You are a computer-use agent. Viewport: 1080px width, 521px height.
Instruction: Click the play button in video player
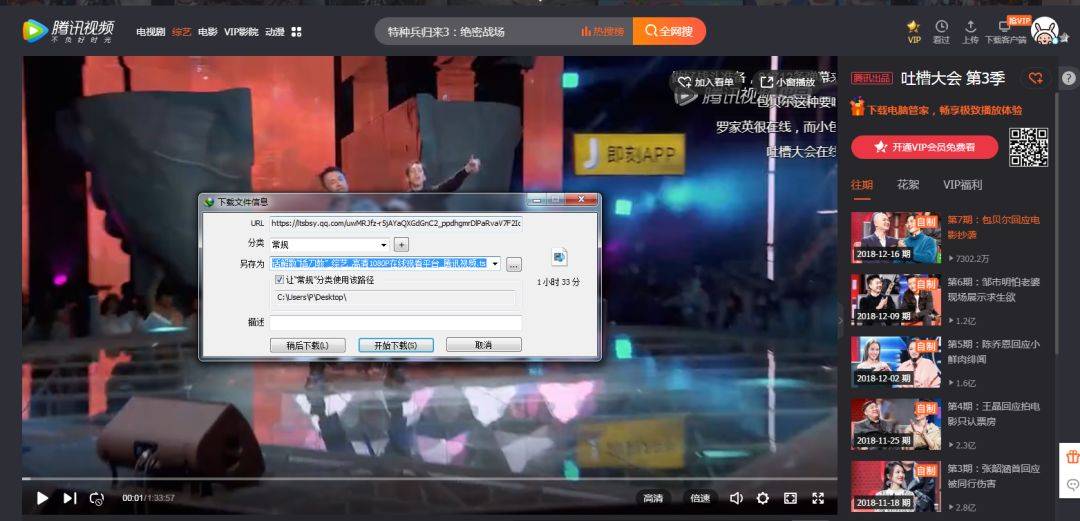click(x=42, y=498)
